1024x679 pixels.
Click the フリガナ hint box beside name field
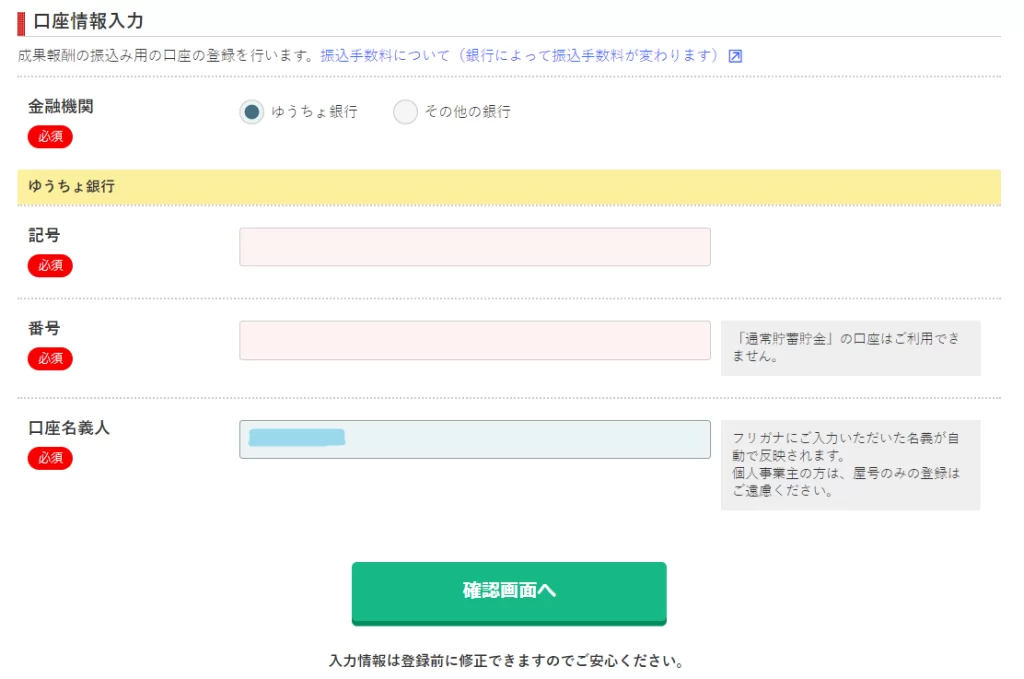pos(850,465)
